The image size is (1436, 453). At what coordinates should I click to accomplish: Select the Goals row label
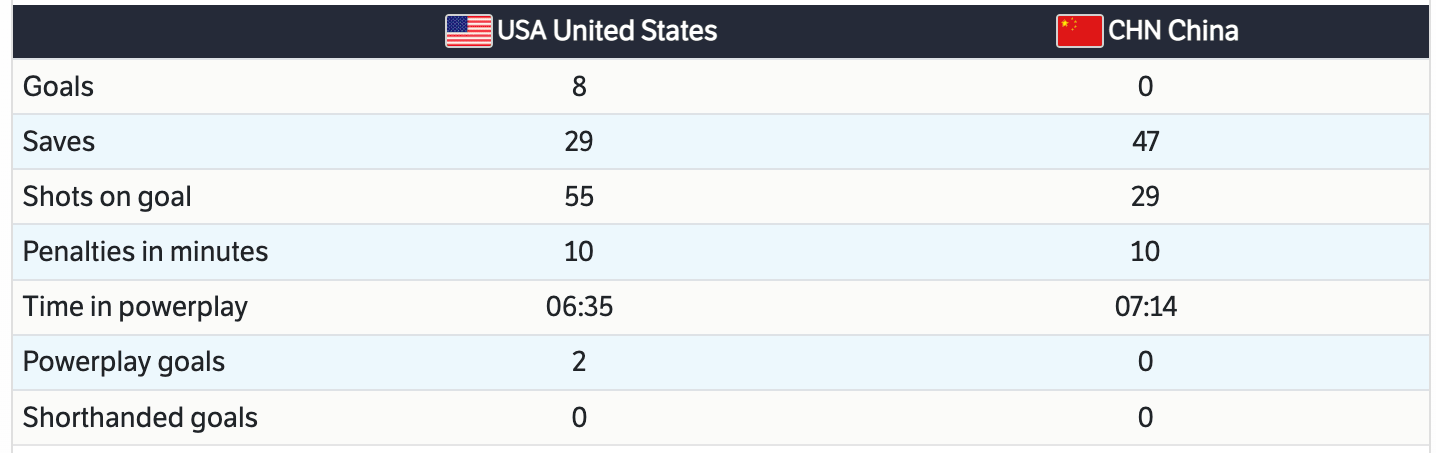[58, 87]
